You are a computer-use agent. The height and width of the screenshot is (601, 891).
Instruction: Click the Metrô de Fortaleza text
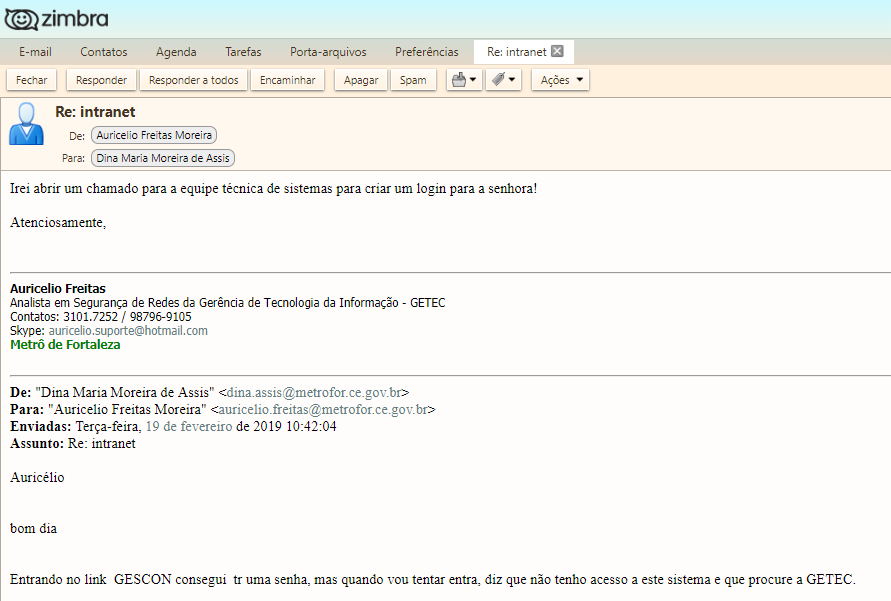click(x=65, y=345)
